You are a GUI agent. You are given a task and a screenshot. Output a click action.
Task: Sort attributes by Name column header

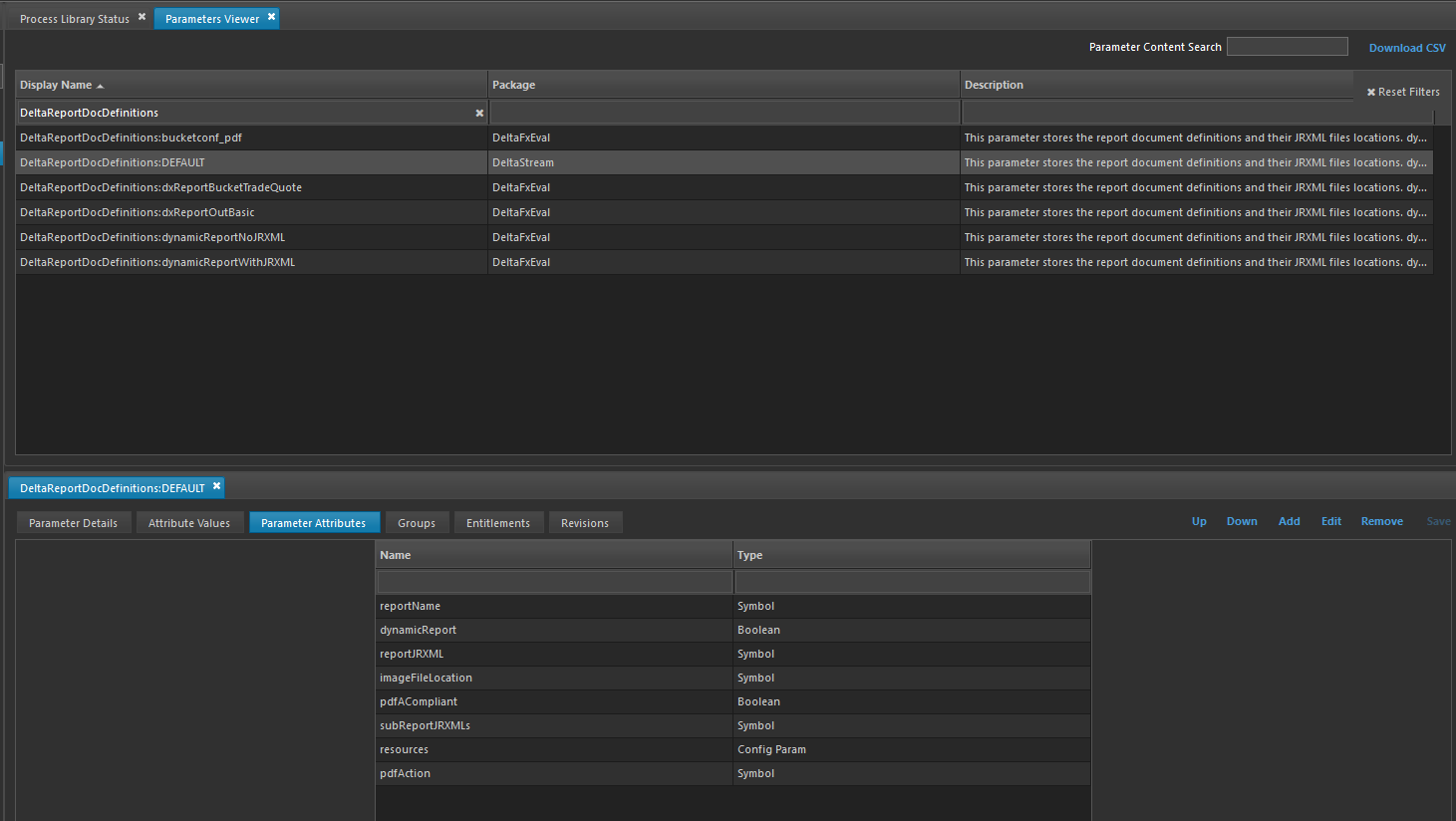pos(554,555)
